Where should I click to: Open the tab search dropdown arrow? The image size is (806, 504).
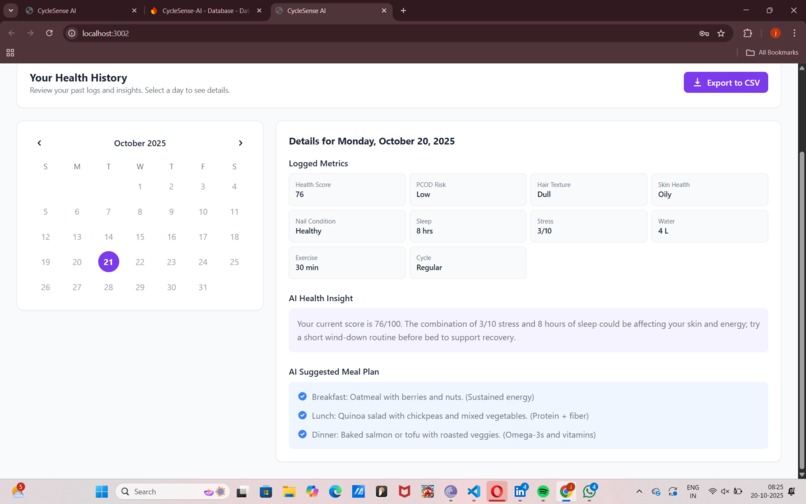point(10,11)
